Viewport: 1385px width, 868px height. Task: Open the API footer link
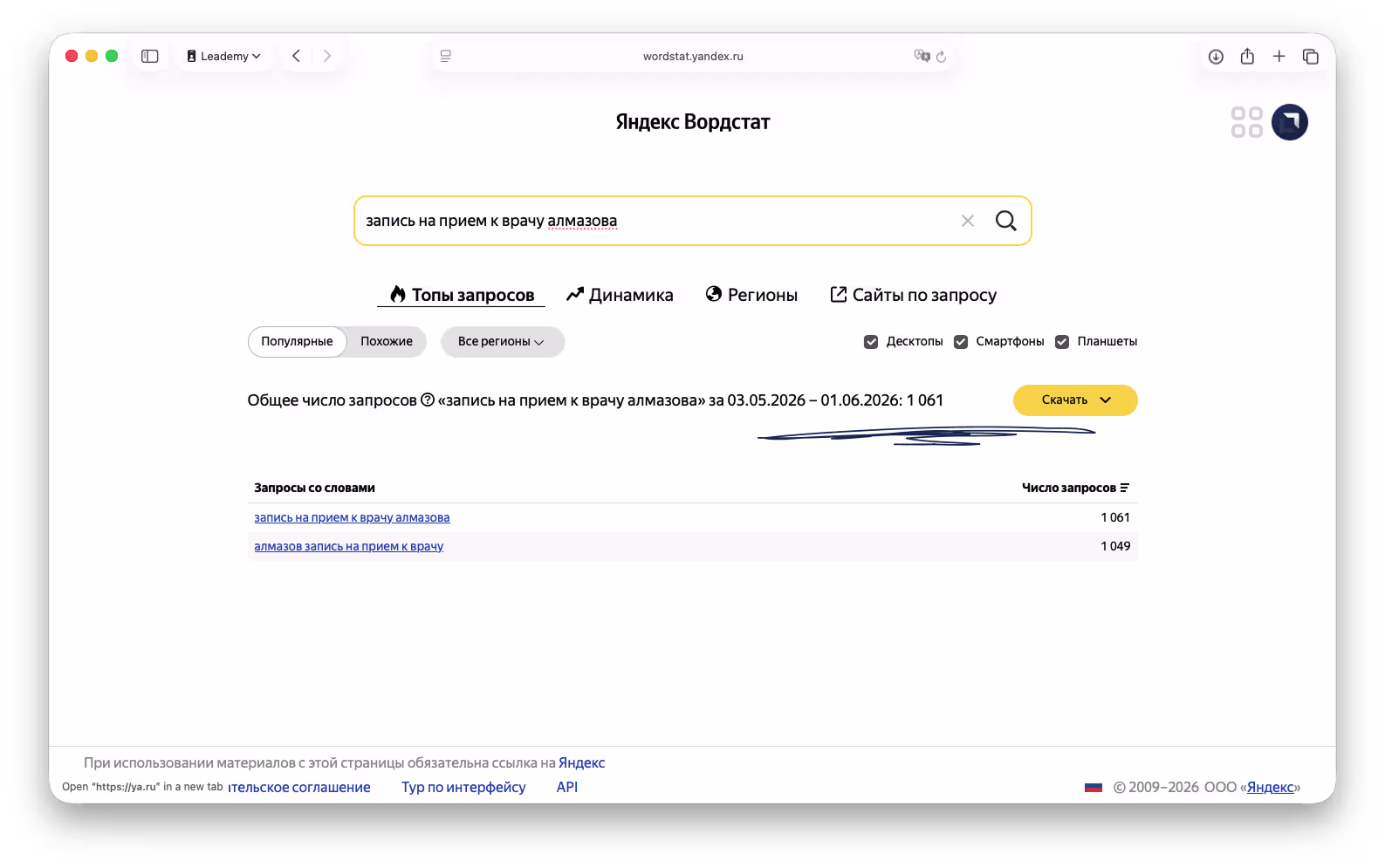[x=567, y=787]
